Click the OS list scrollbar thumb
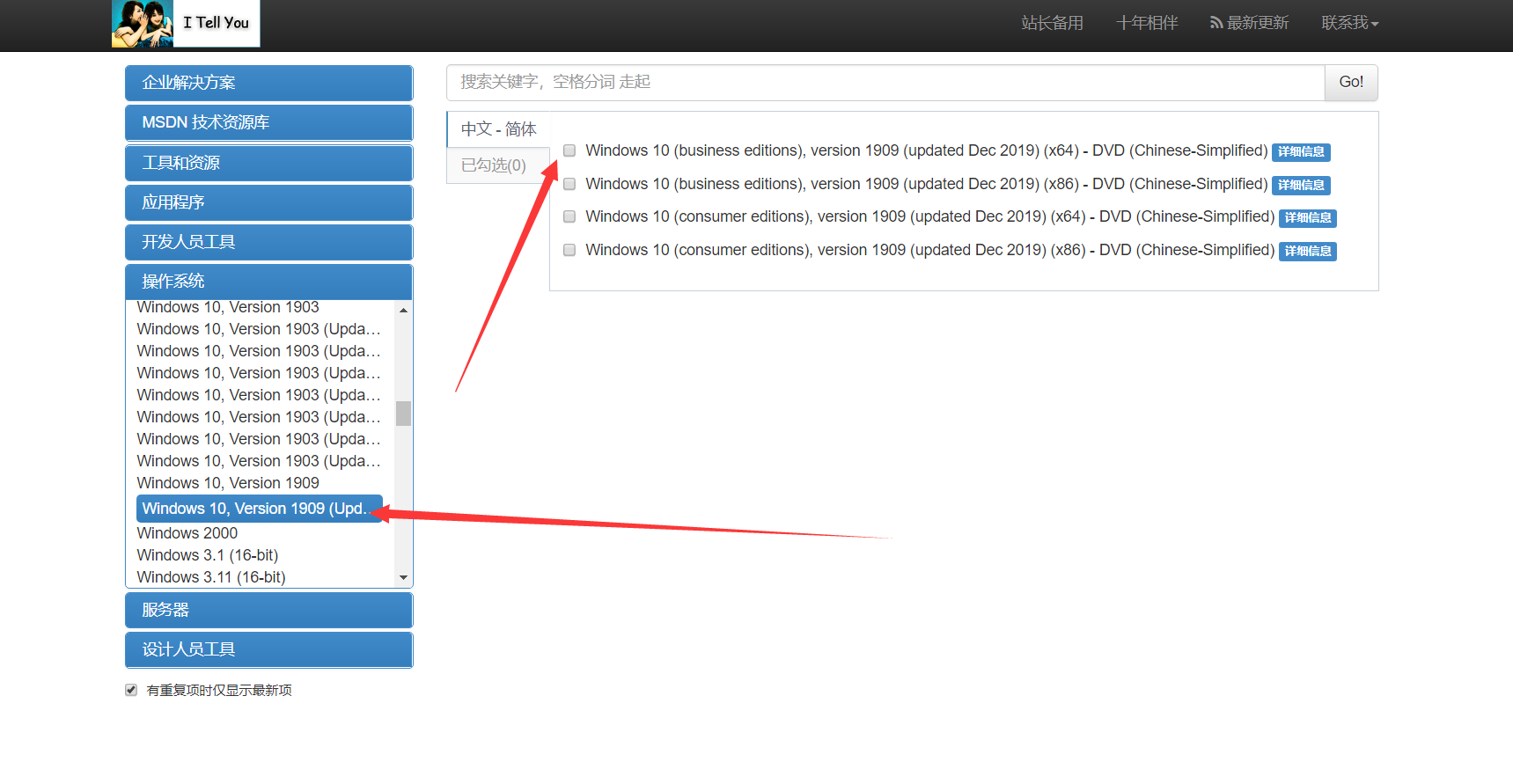The width and height of the screenshot is (1513, 784). (403, 414)
